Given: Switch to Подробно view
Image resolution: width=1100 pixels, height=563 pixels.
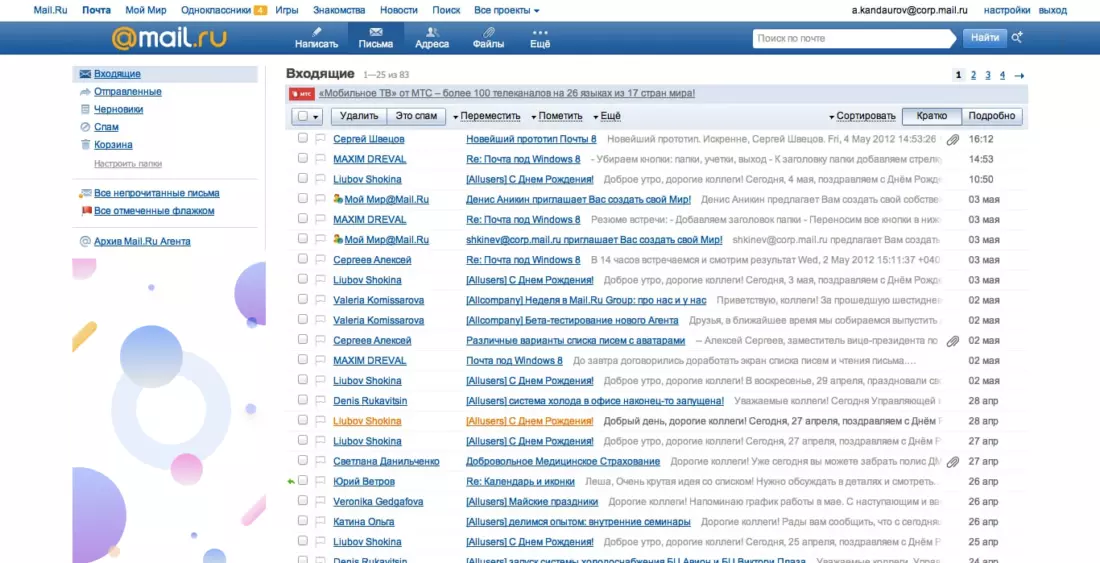Looking at the screenshot, I should pos(991,116).
